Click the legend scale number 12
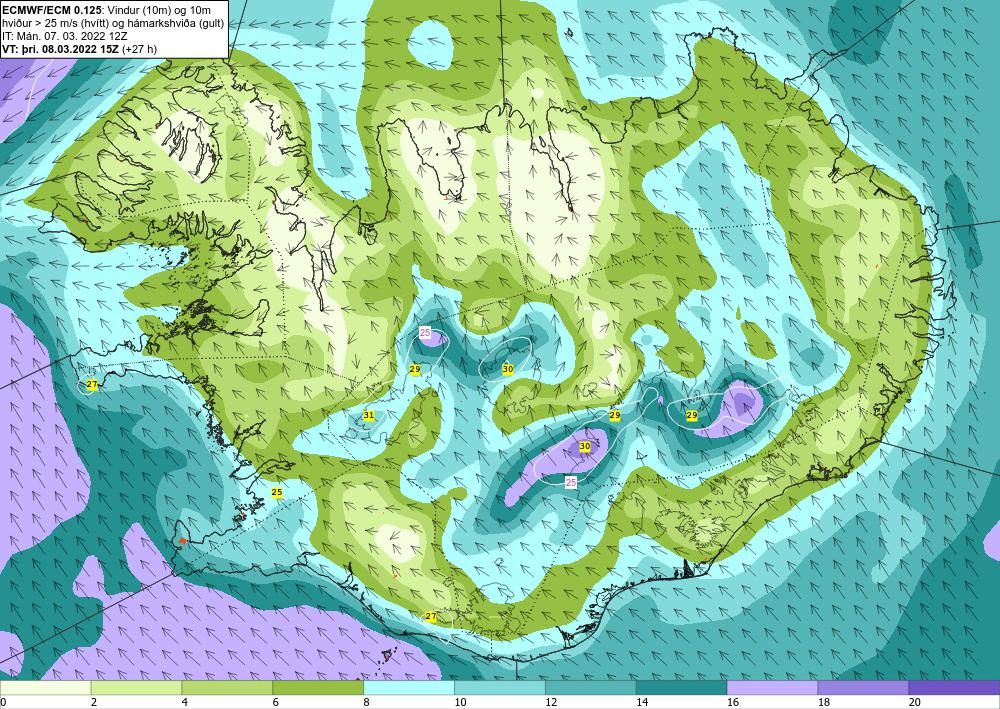 (551, 703)
